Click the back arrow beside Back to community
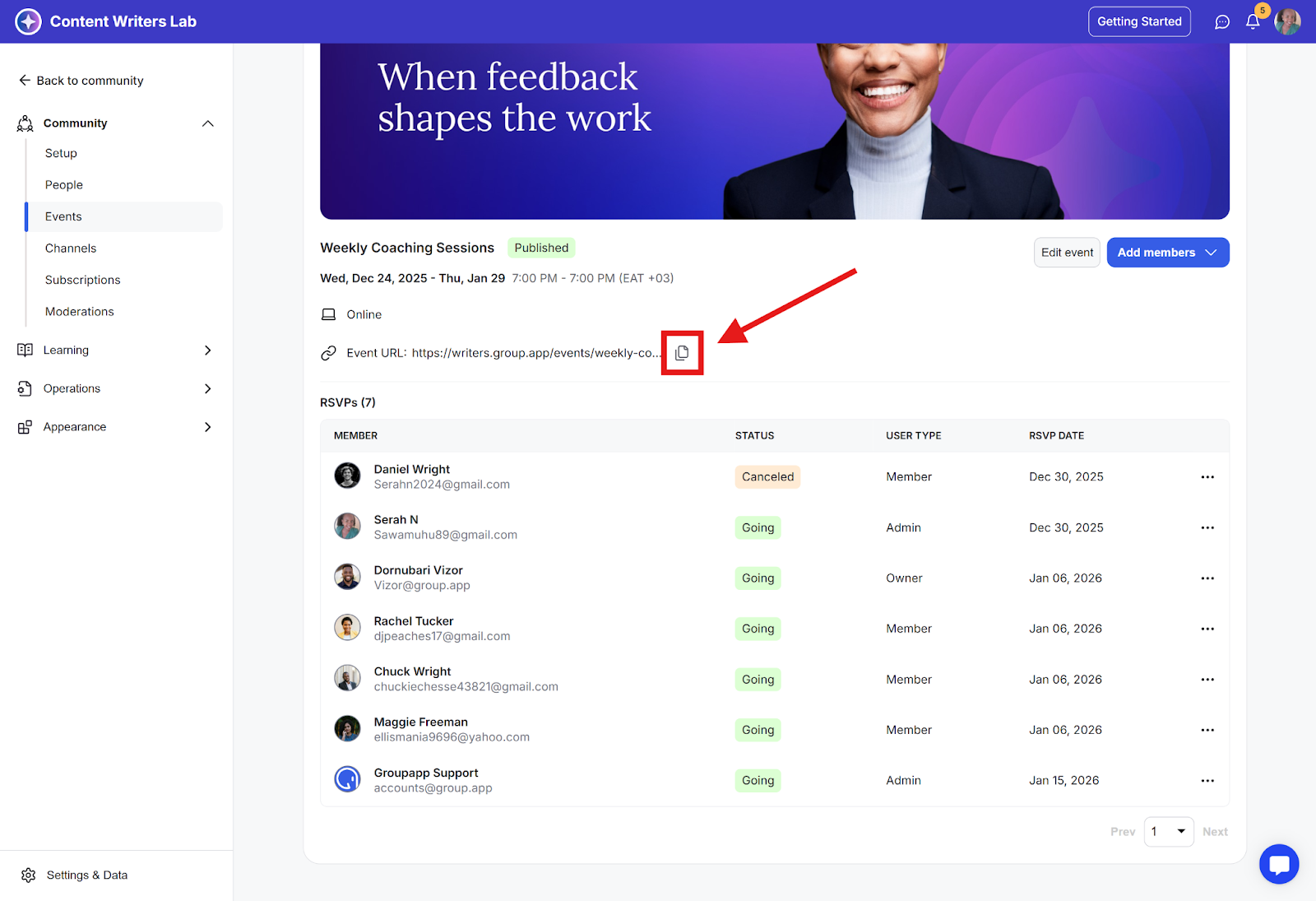The width and height of the screenshot is (1316, 901). click(25, 80)
